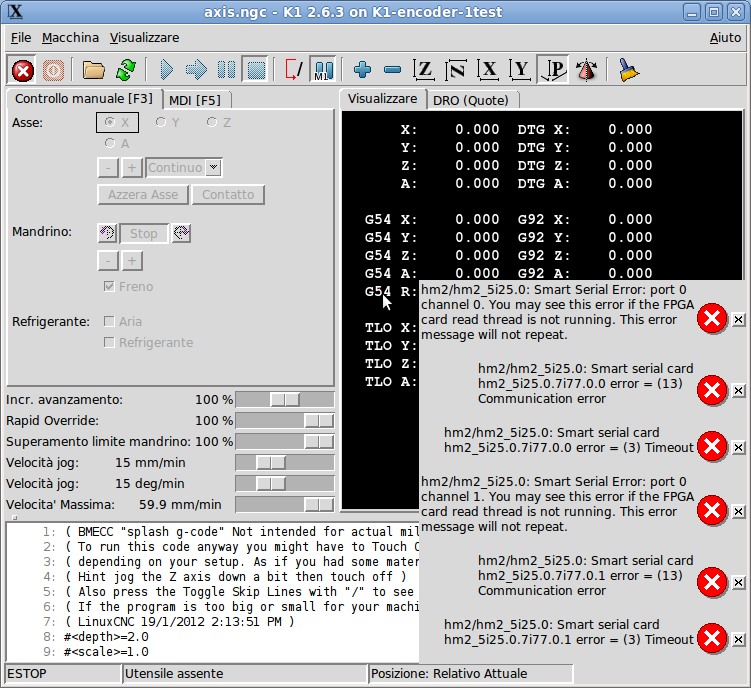Select the Y axis radio button
751x688 pixels.
point(167,123)
